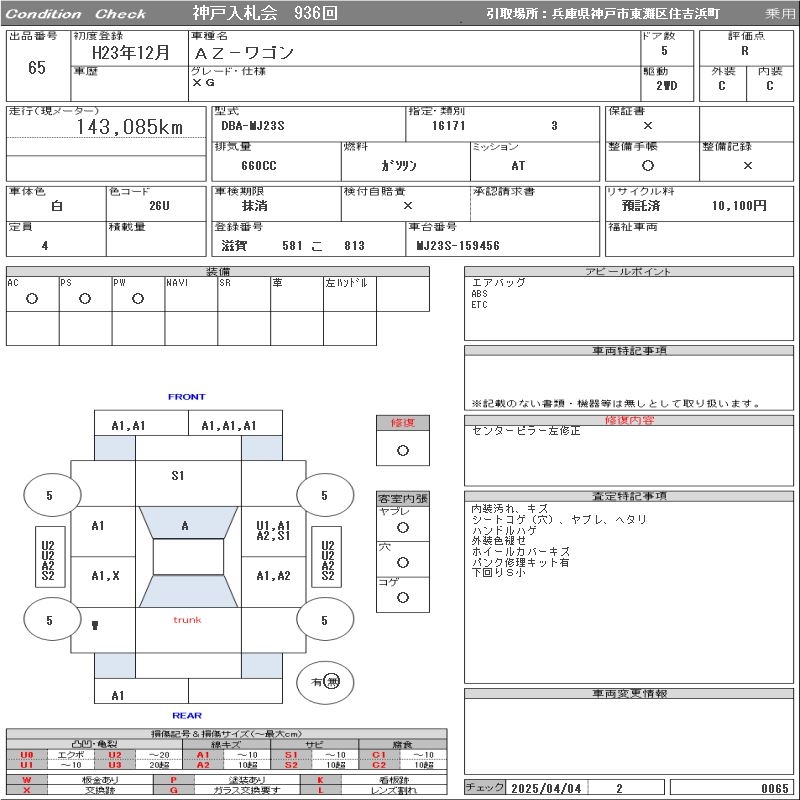The width and height of the screenshot is (800, 800).
Task: Click the red X legend code
Action: click(27, 790)
